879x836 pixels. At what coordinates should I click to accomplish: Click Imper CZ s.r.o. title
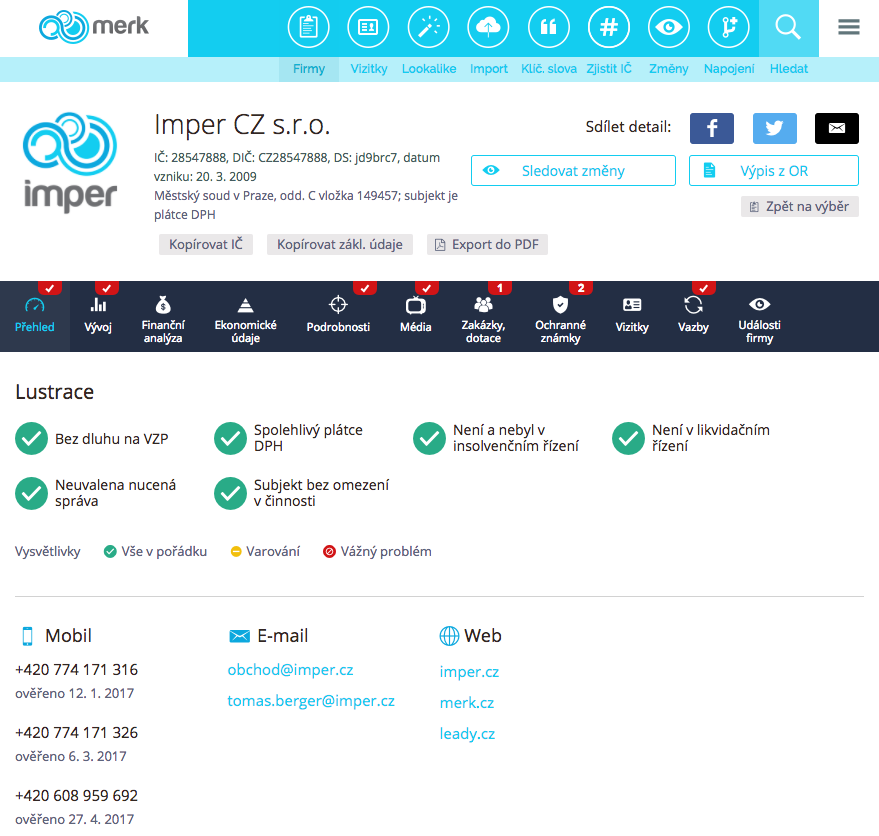coord(242,124)
